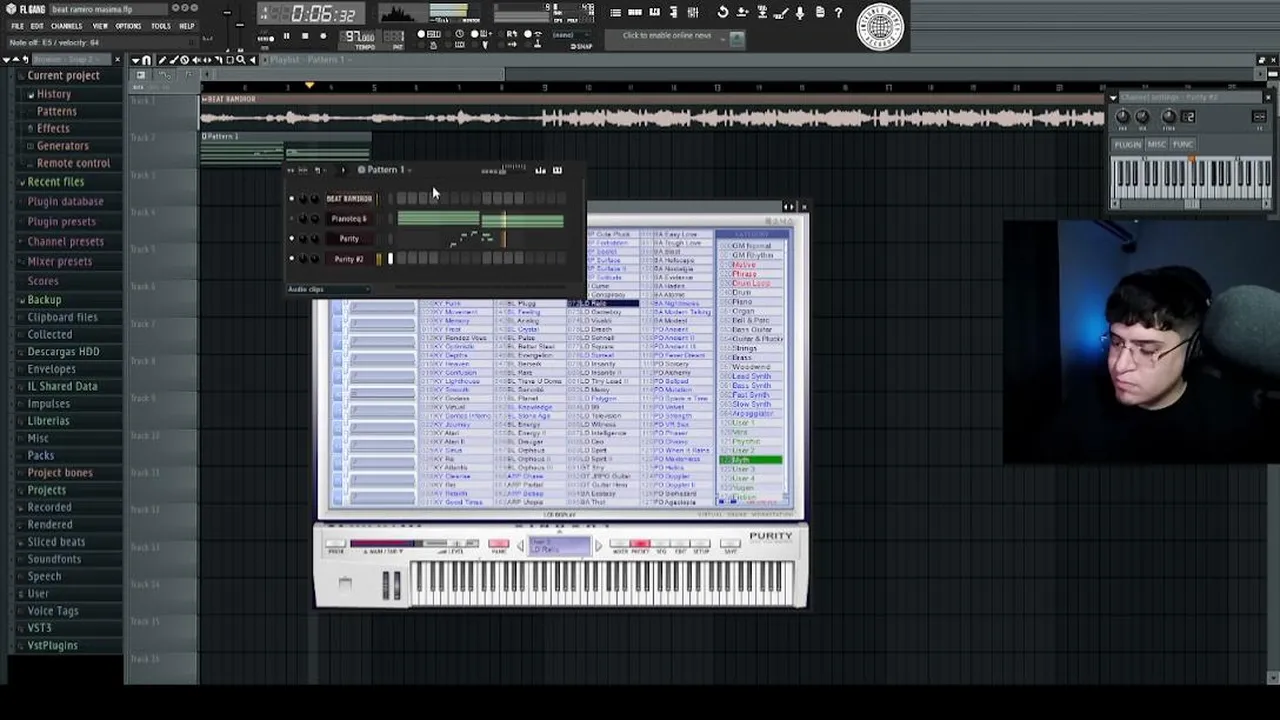Switch to MISC tab in Channel settings

coord(1157,145)
